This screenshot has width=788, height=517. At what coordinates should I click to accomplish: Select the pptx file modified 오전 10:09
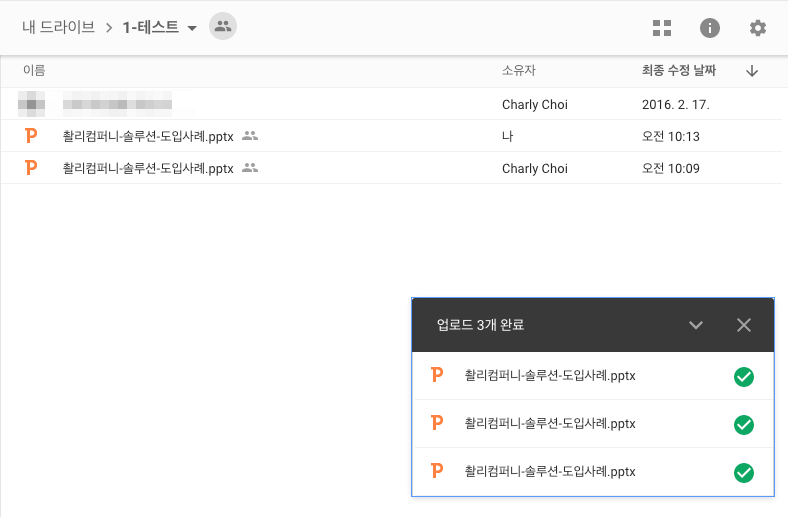tap(148, 168)
